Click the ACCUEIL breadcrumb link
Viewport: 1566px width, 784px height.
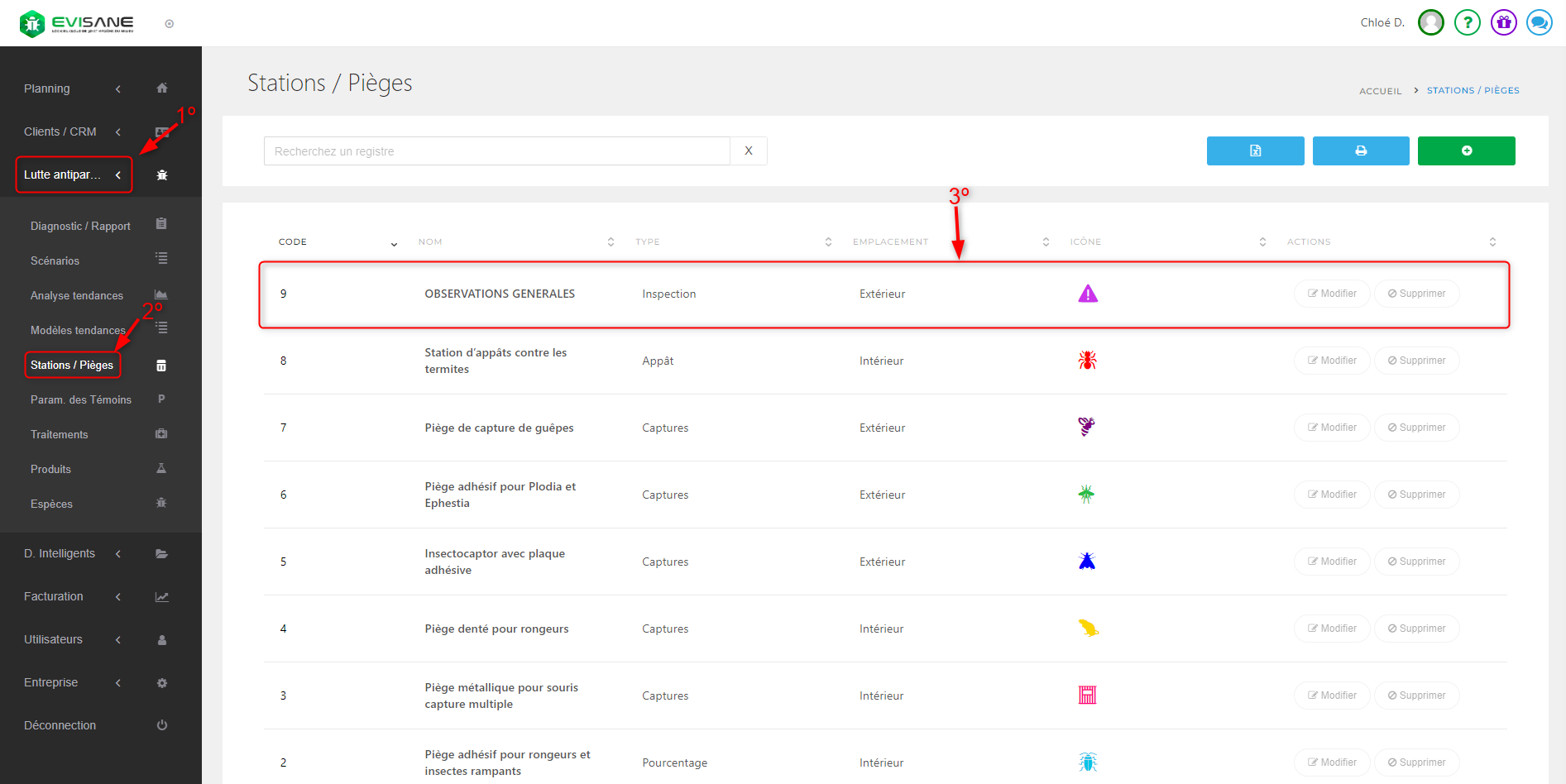1380,91
